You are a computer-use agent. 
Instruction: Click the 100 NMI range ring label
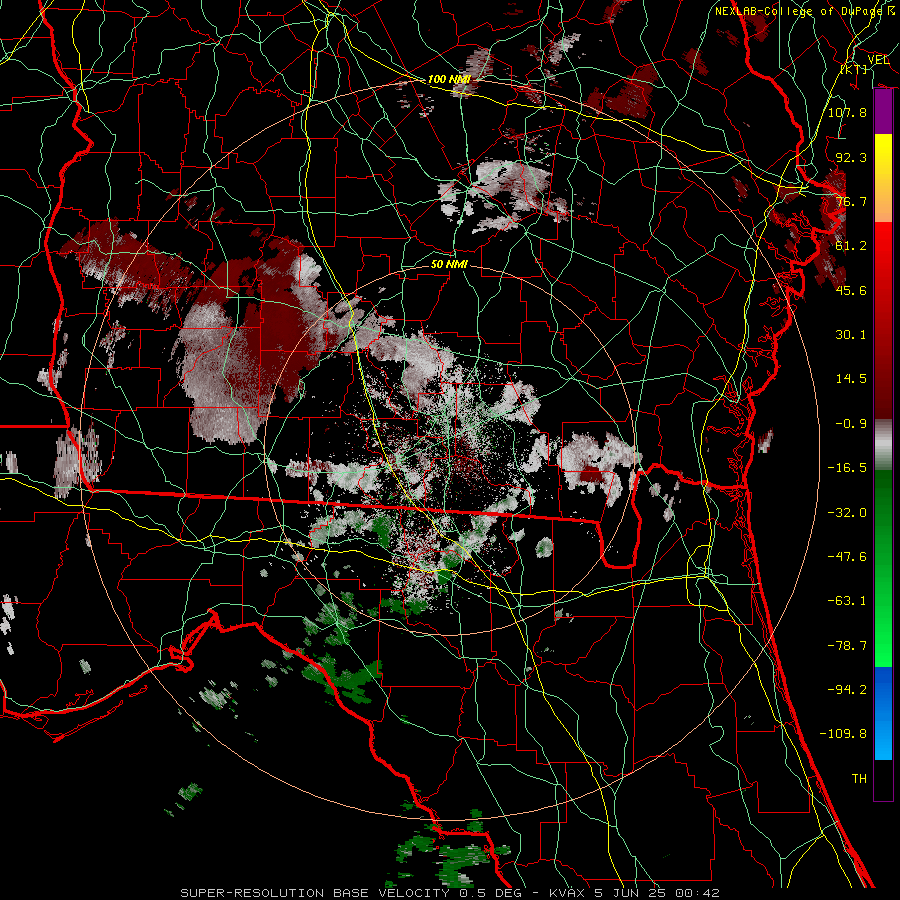coord(449,79)
